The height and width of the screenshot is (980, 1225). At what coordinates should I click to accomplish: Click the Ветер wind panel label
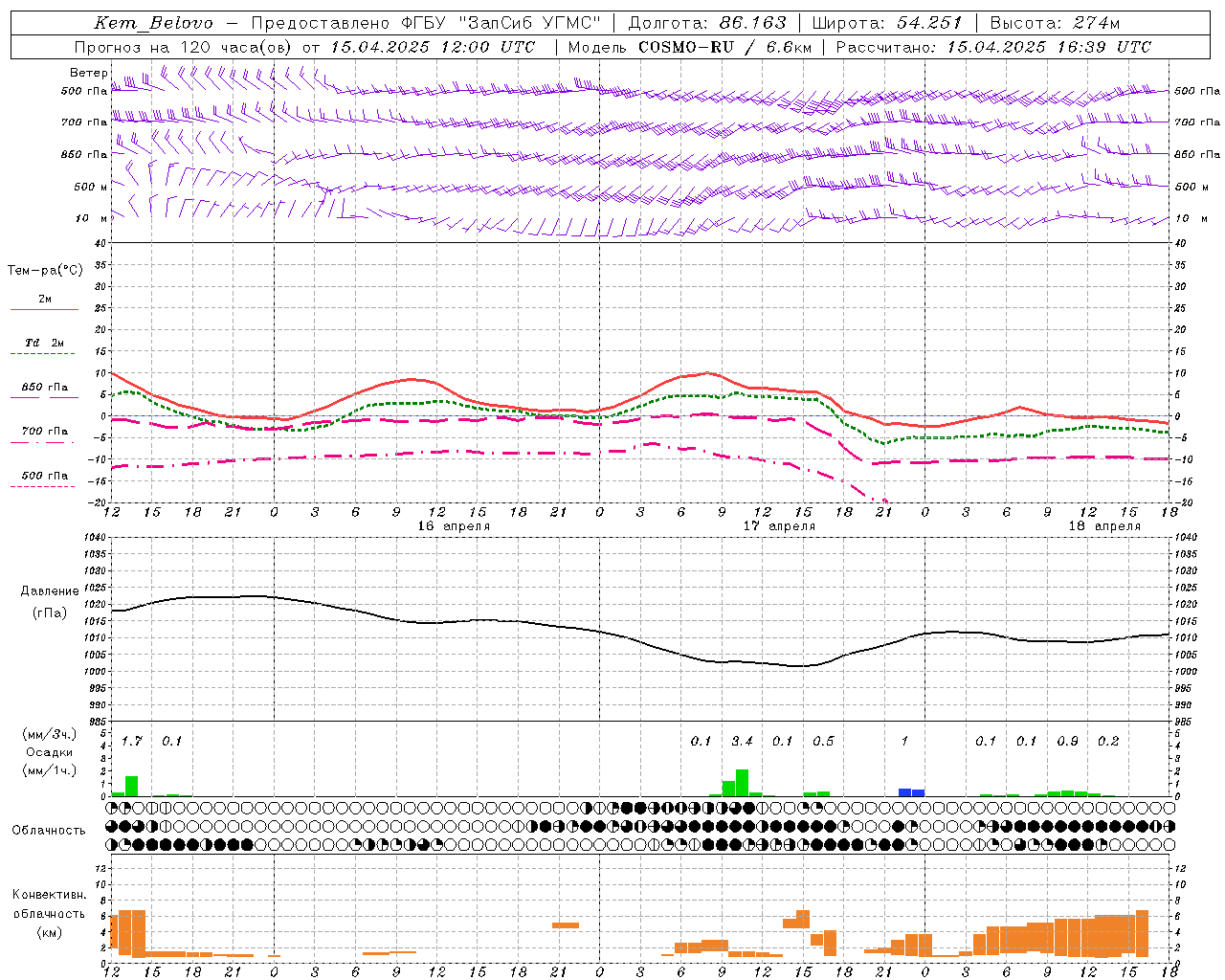[x=88, y=73]
